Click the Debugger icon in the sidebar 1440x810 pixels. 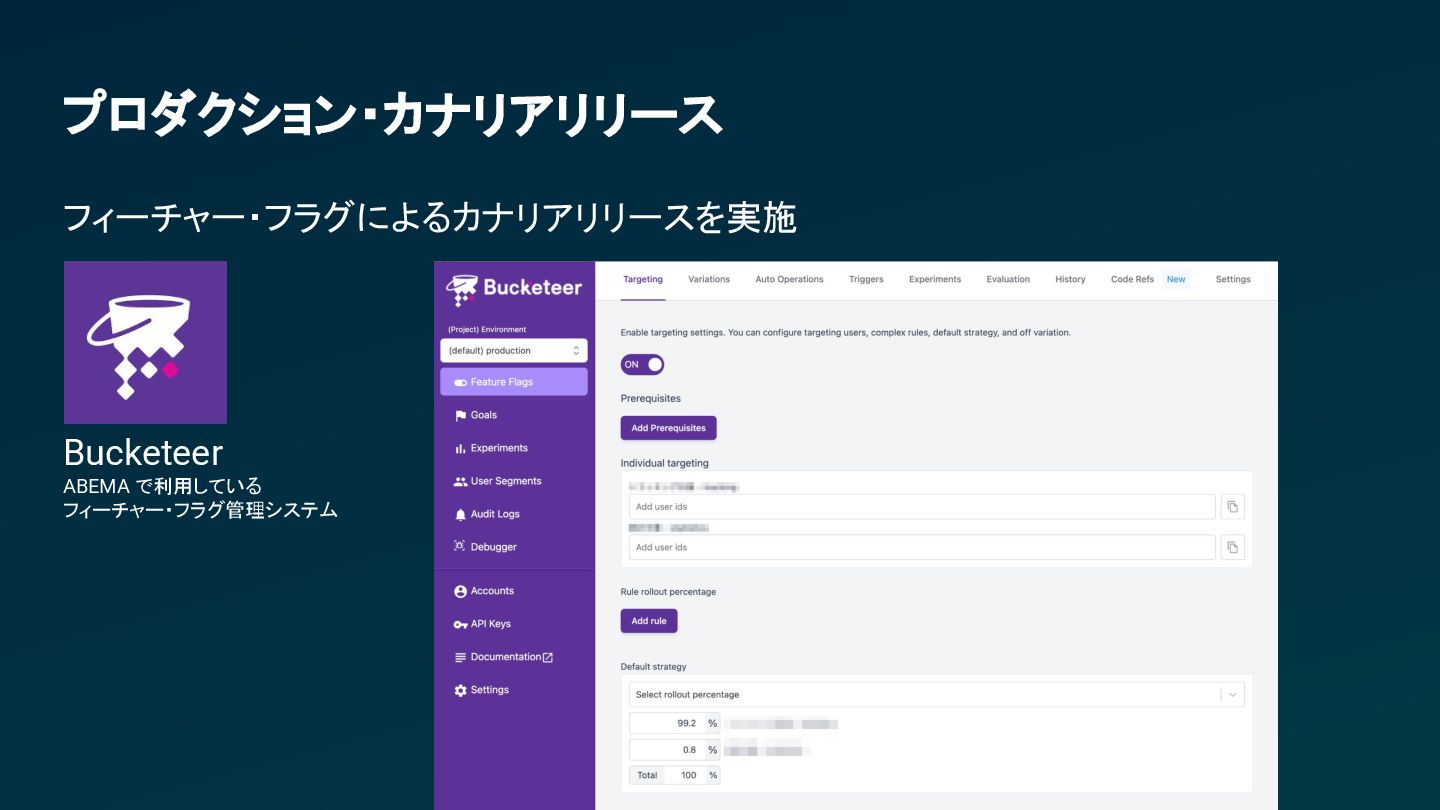tap(460, 547)
